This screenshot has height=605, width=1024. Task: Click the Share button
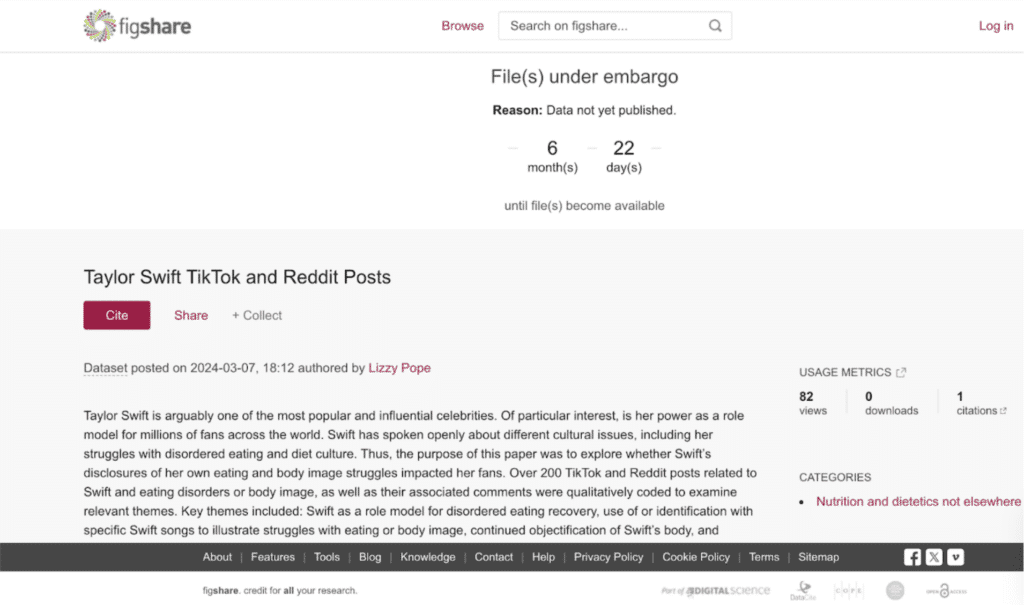tap(190, 315)
